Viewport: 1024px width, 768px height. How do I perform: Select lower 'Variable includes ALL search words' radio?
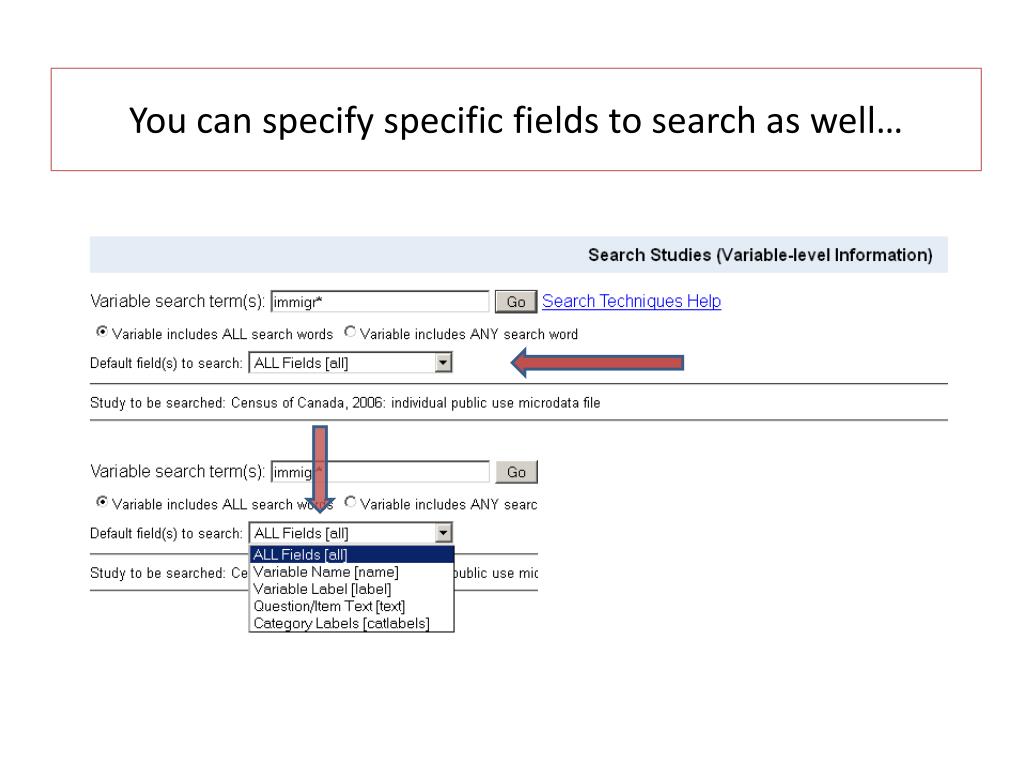click(x=102, y=502)
